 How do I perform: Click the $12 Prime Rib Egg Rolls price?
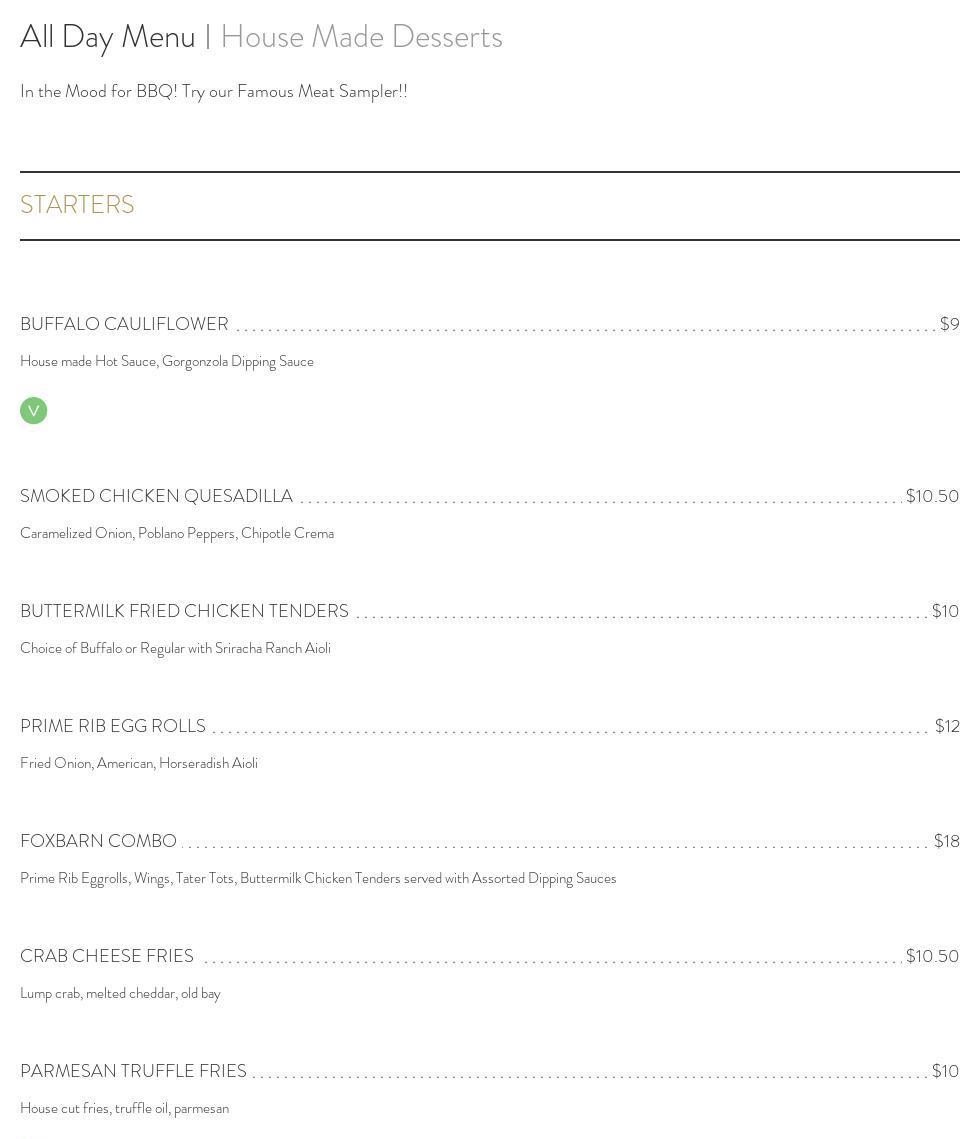(x=947, y=726)
